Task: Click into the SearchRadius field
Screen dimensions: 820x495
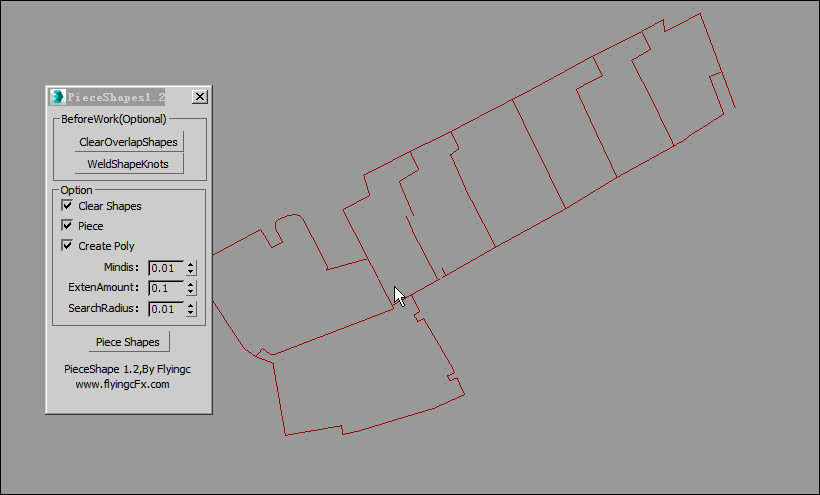Action: 166,309
